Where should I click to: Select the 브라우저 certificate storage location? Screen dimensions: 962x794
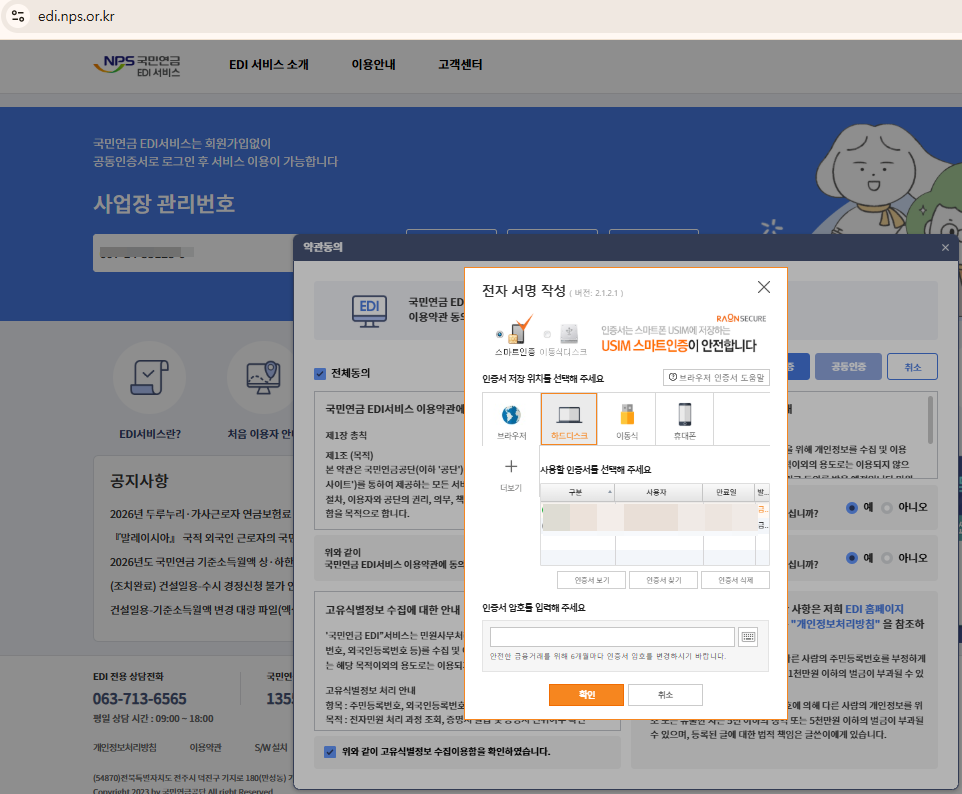(511, 420)
